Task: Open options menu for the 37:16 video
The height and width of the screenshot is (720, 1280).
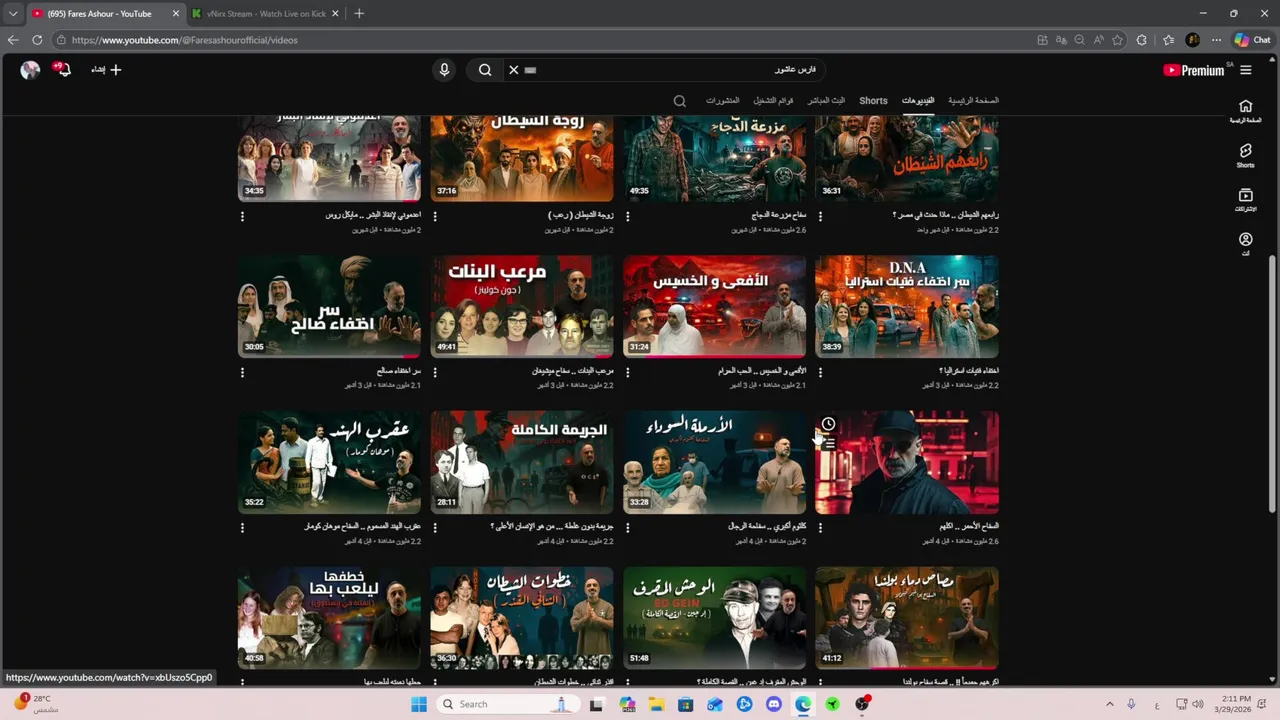Action: (435, 216)
